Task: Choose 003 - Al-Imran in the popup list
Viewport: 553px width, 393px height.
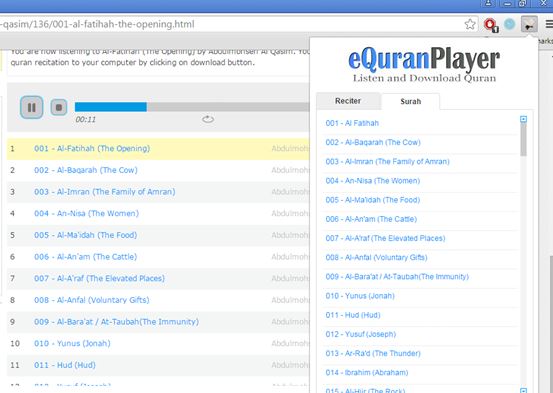Action: [x=387, y=162]
